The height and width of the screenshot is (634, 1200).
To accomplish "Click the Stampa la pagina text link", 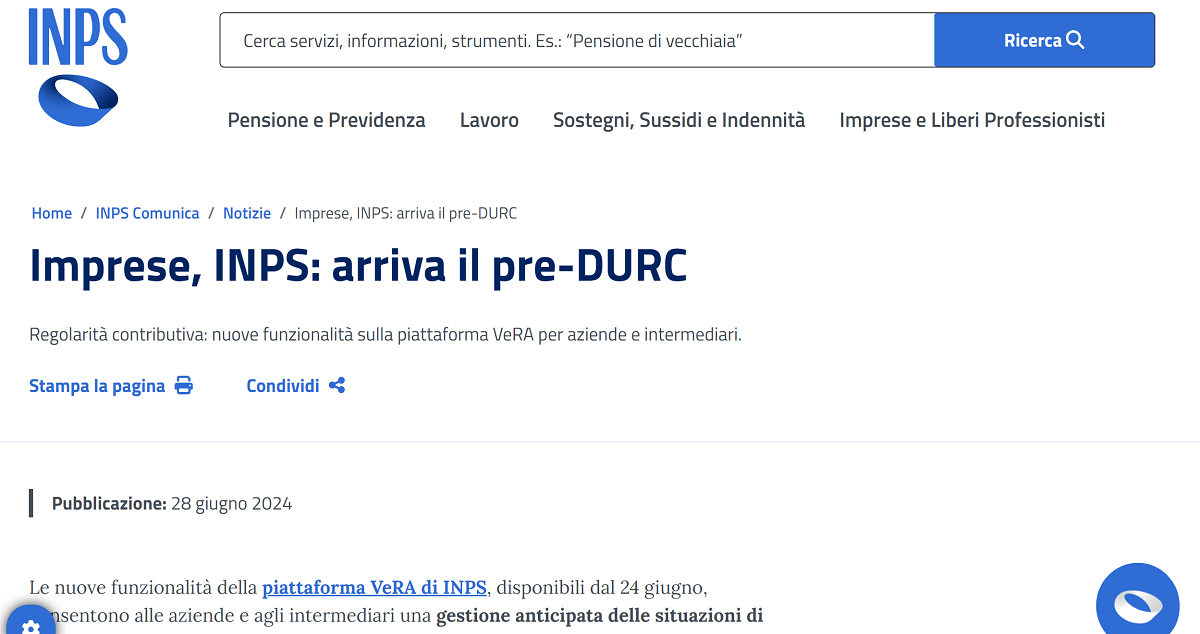I will pos(97,386).
